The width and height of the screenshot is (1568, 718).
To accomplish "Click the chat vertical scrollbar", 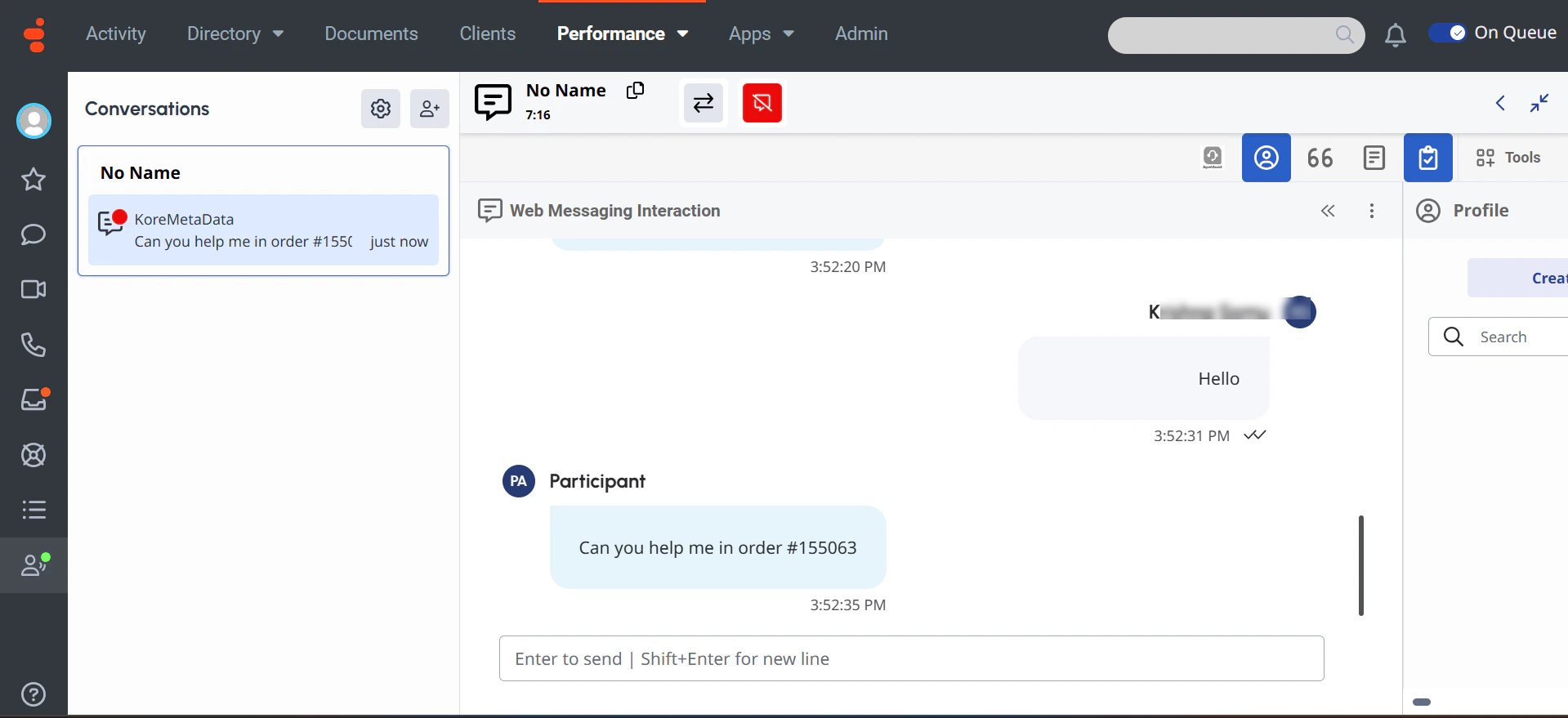I will (1360, 565).
